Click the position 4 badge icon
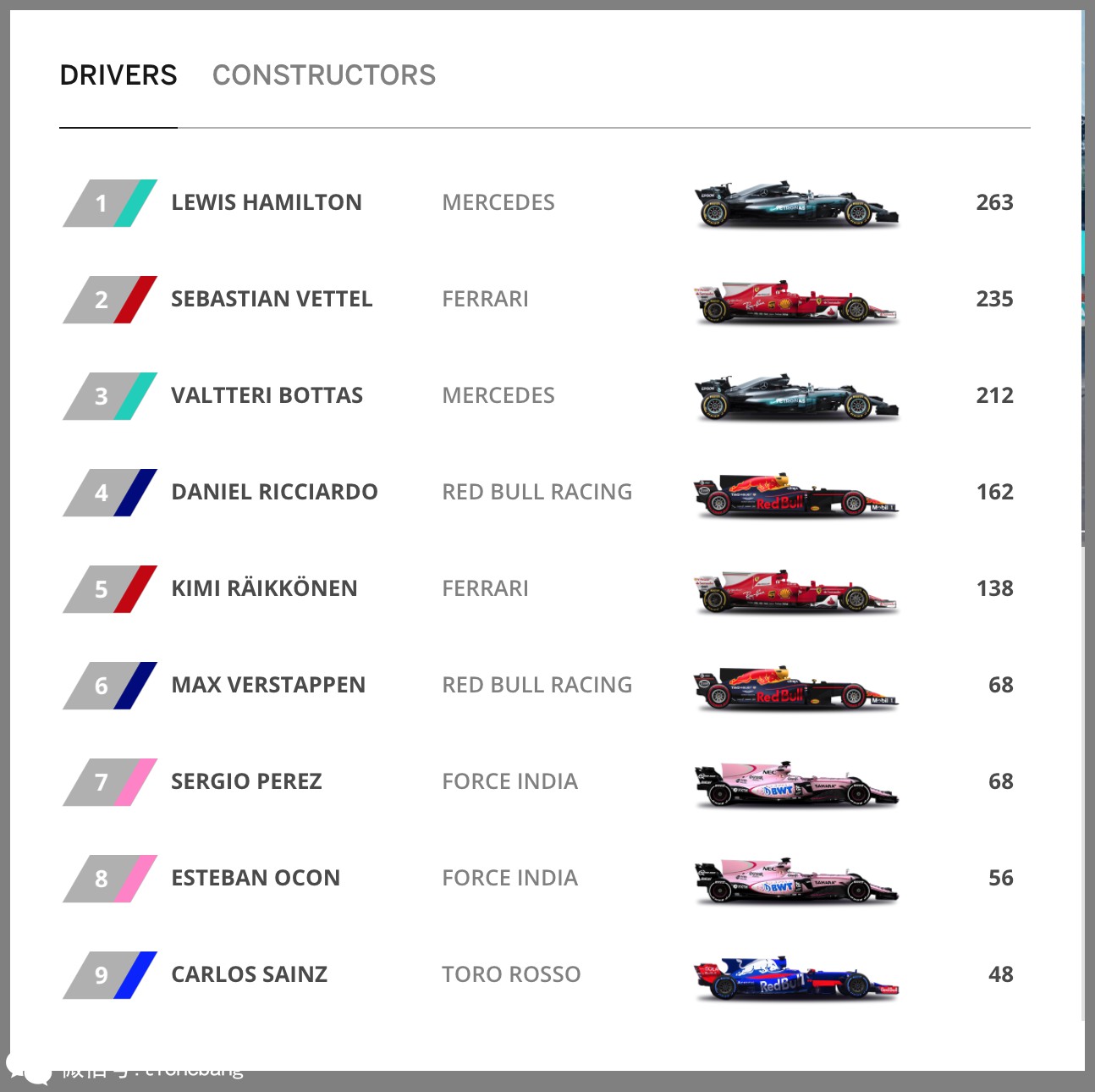 point(109,493)
